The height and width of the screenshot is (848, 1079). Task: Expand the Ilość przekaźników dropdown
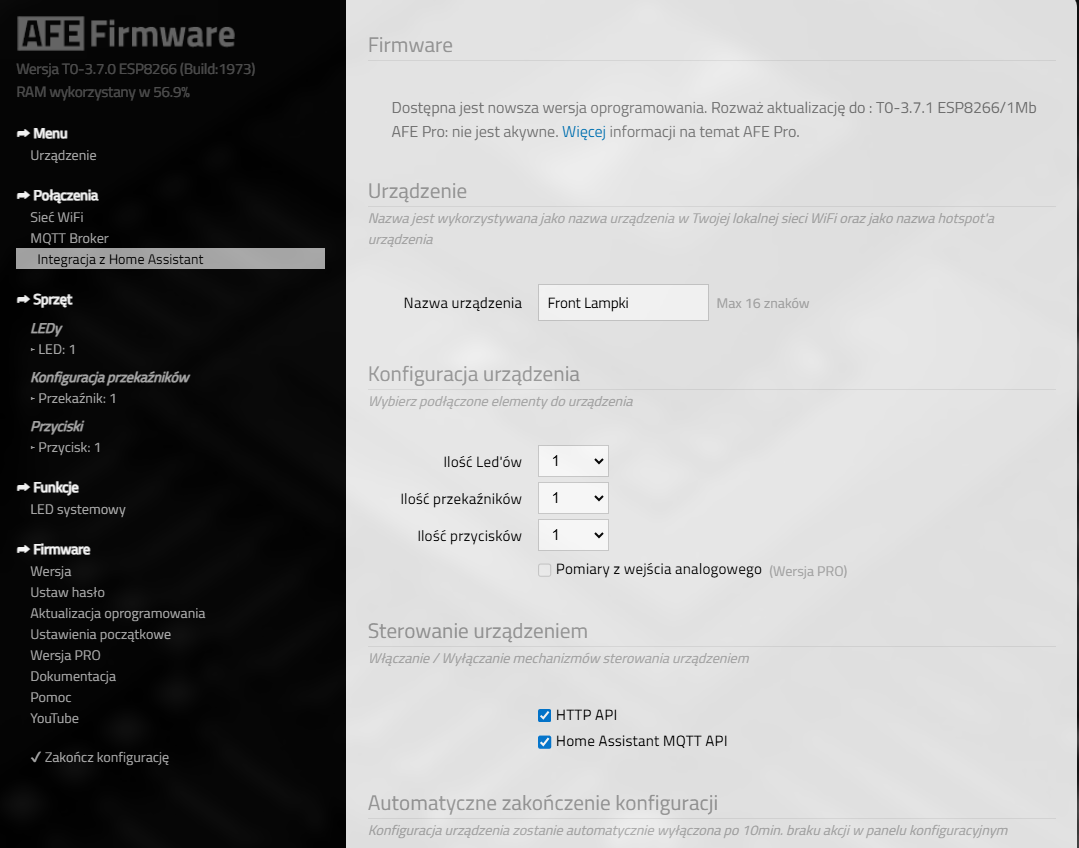coord(573,498)
